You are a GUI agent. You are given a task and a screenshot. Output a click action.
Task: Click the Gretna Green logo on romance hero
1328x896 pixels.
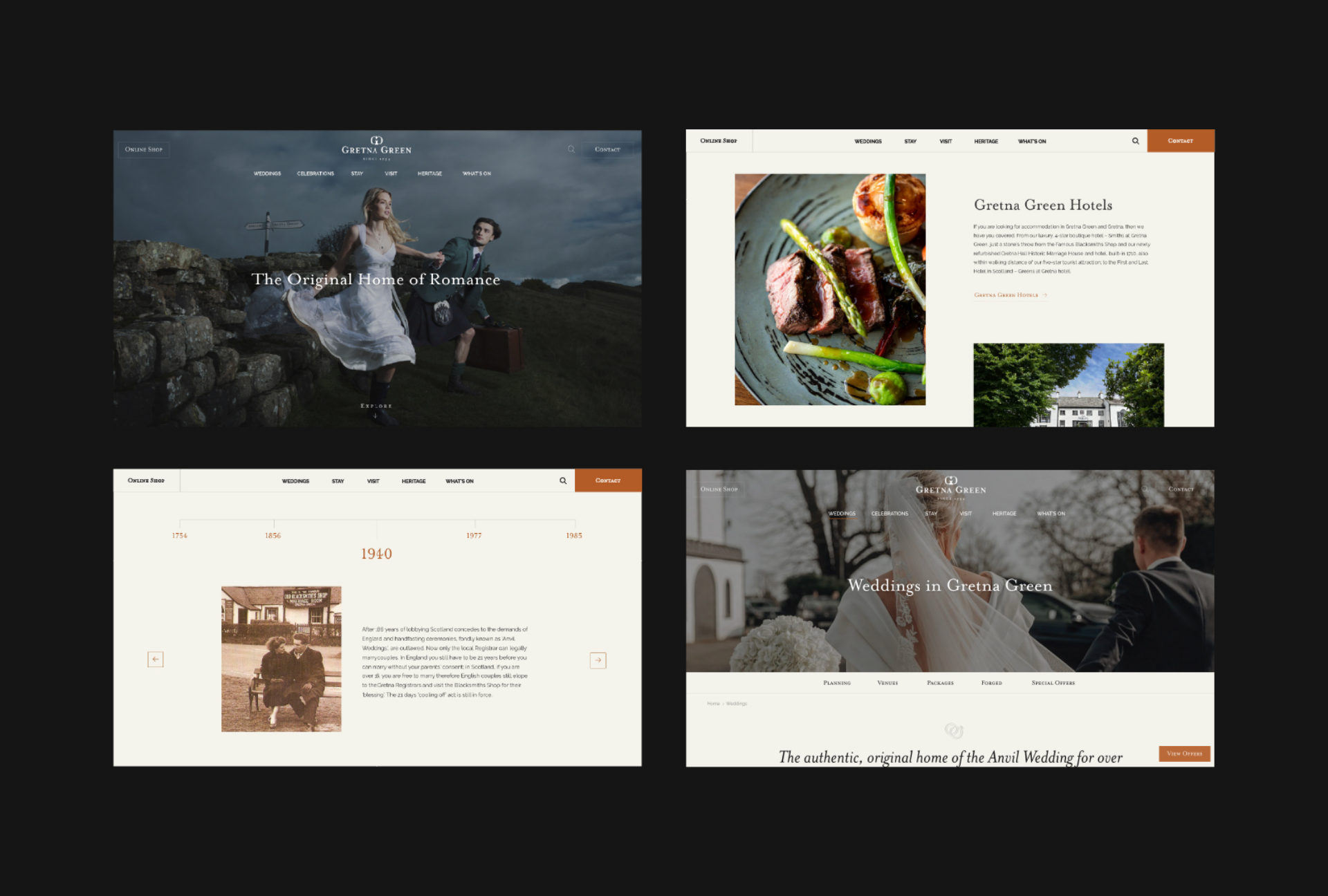coord(376,147)
